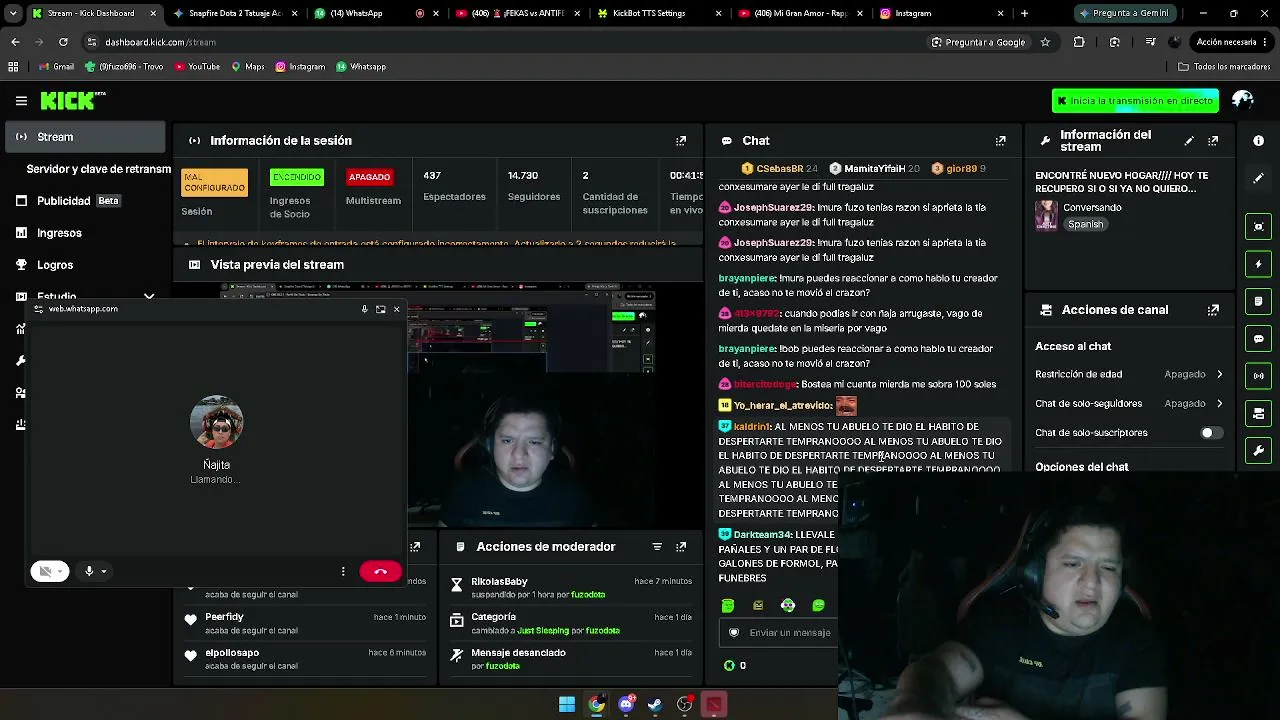
Task: Toggle the wrench widget in sidebar
Action: point(1259,451)
